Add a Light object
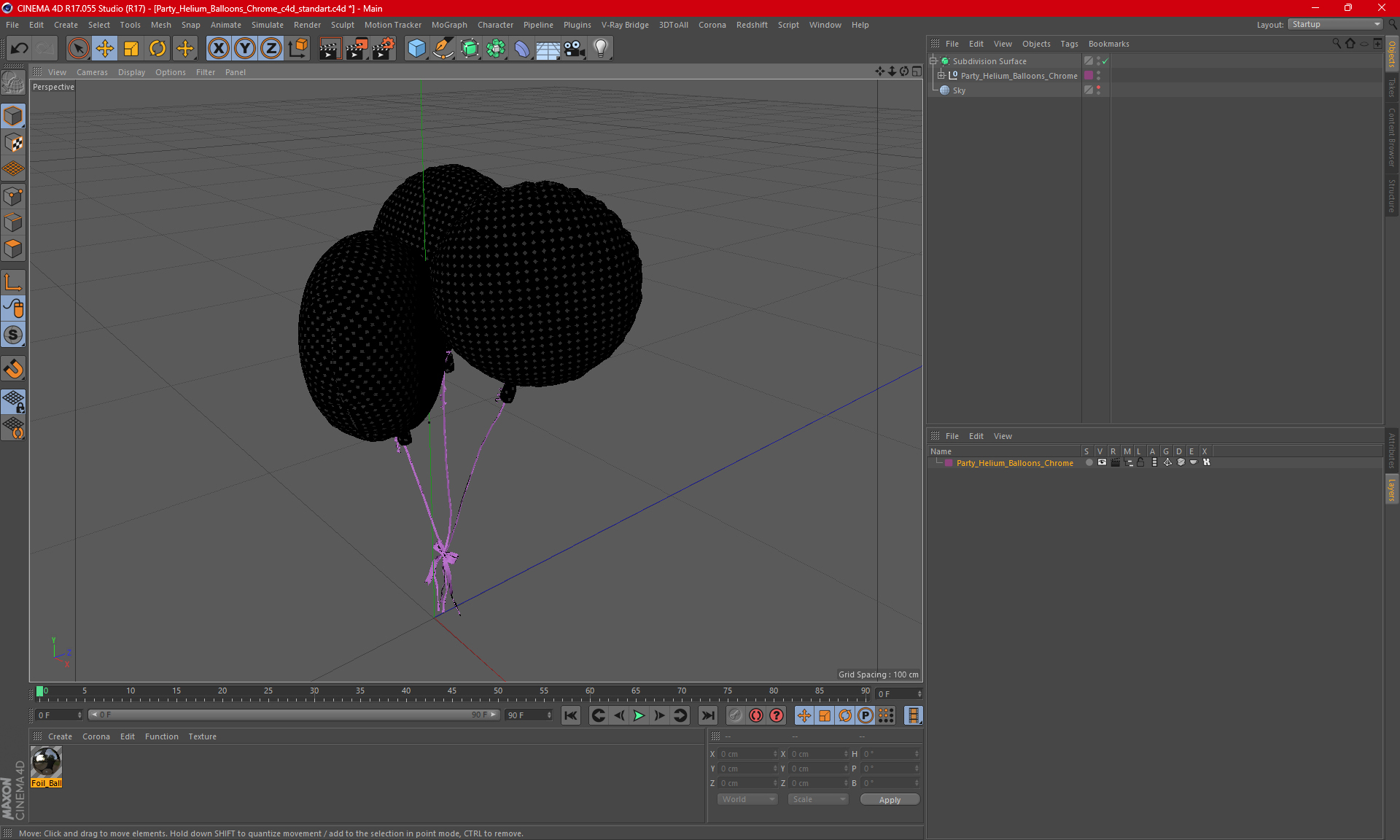 tap(601, 48)
